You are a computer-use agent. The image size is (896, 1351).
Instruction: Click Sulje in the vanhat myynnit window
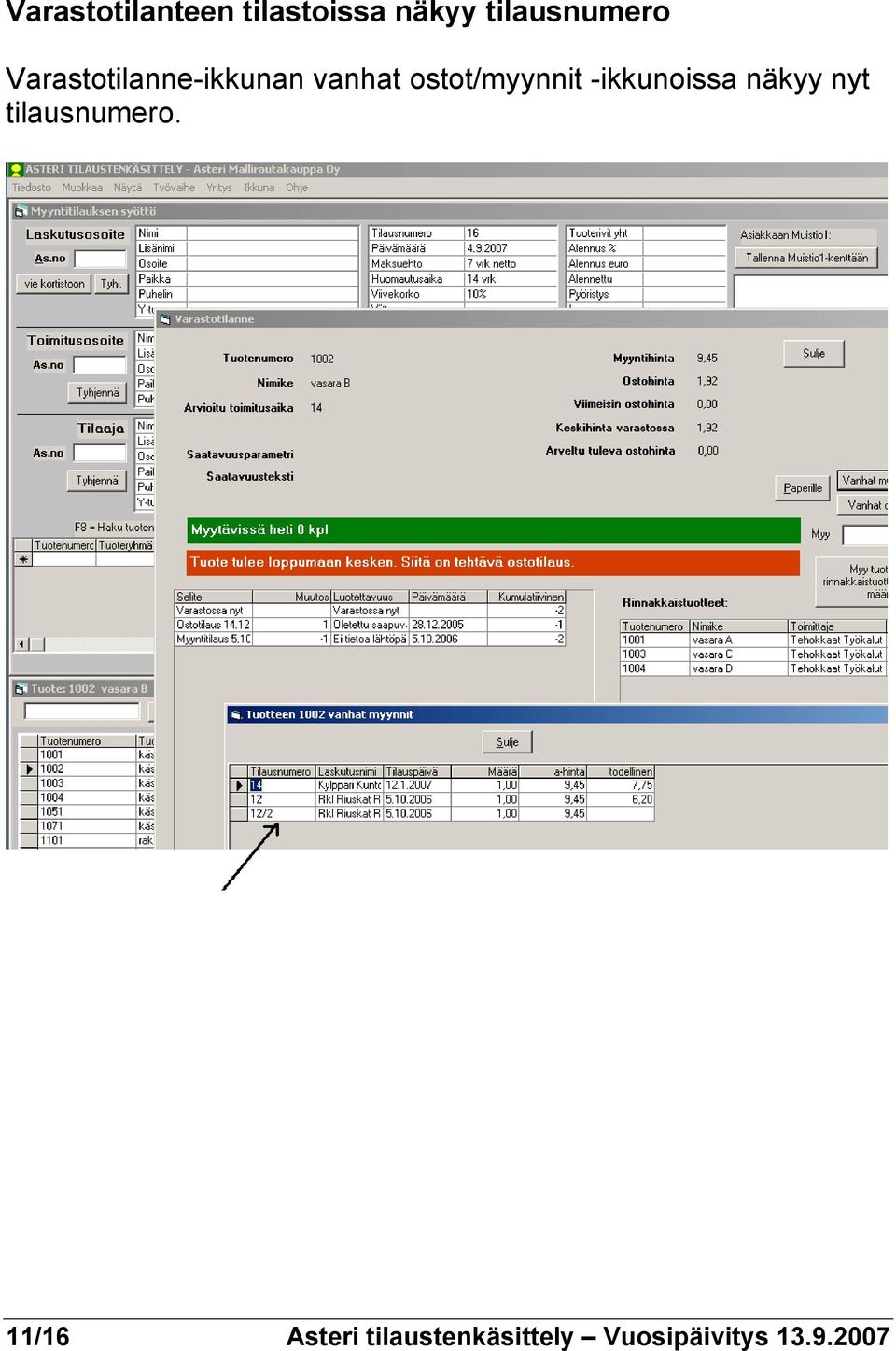click(508, 742)
